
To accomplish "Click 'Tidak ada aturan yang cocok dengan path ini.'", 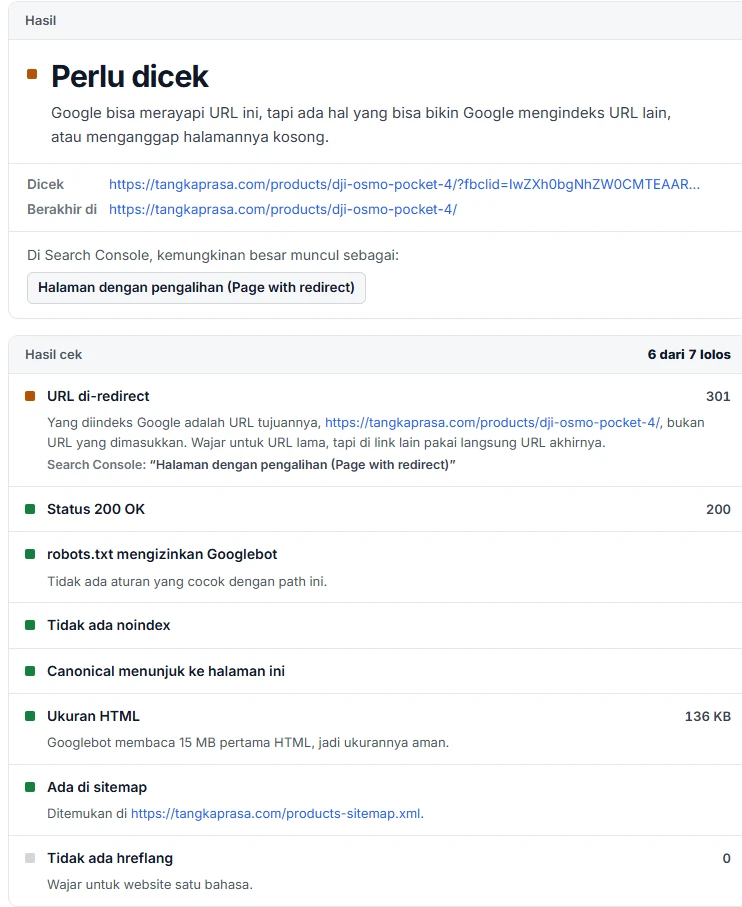I will tap(187, 581).
